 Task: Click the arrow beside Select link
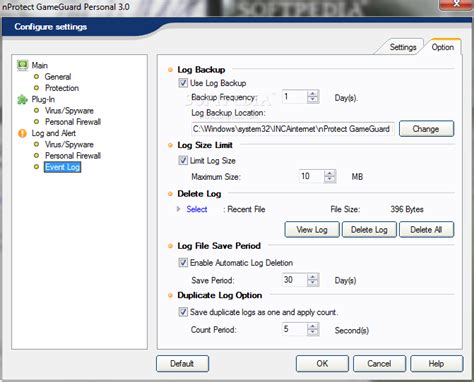179,209
